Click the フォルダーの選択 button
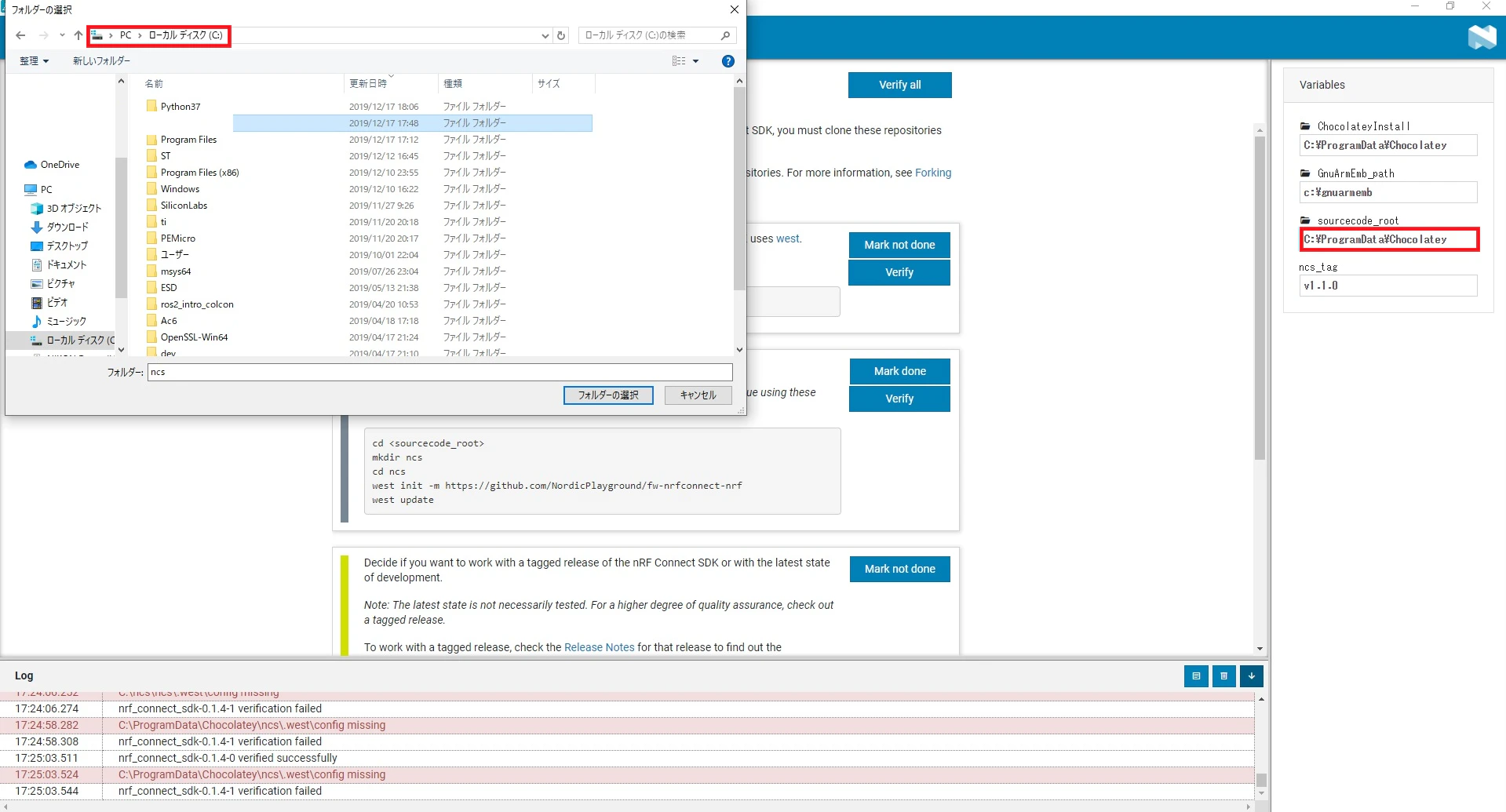 (608, 395)
